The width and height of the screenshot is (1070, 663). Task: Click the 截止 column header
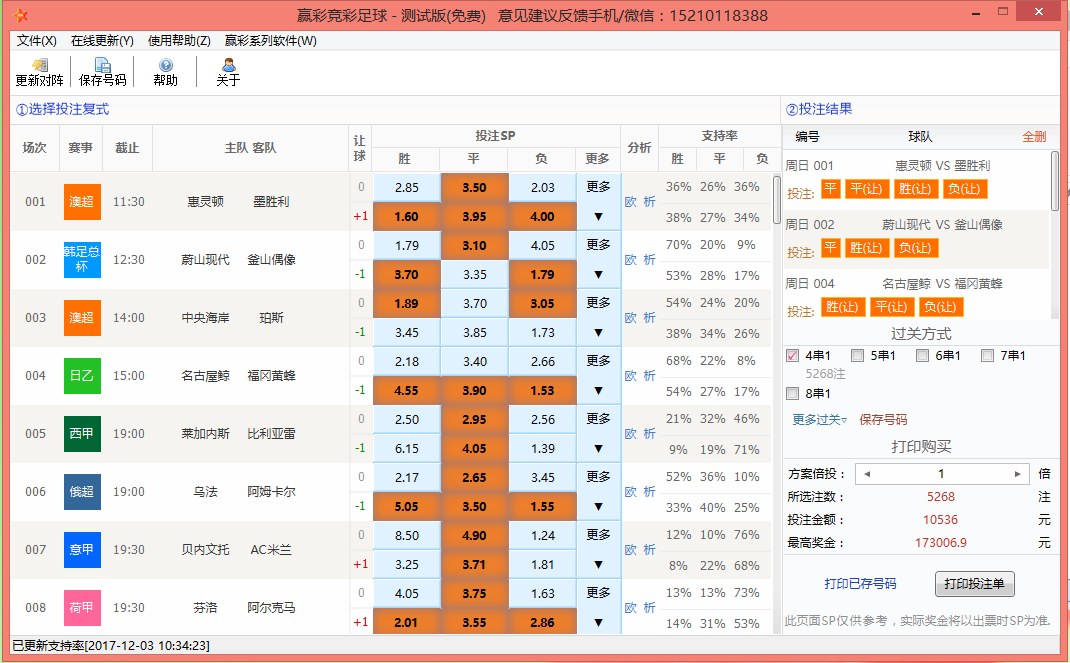127,148
